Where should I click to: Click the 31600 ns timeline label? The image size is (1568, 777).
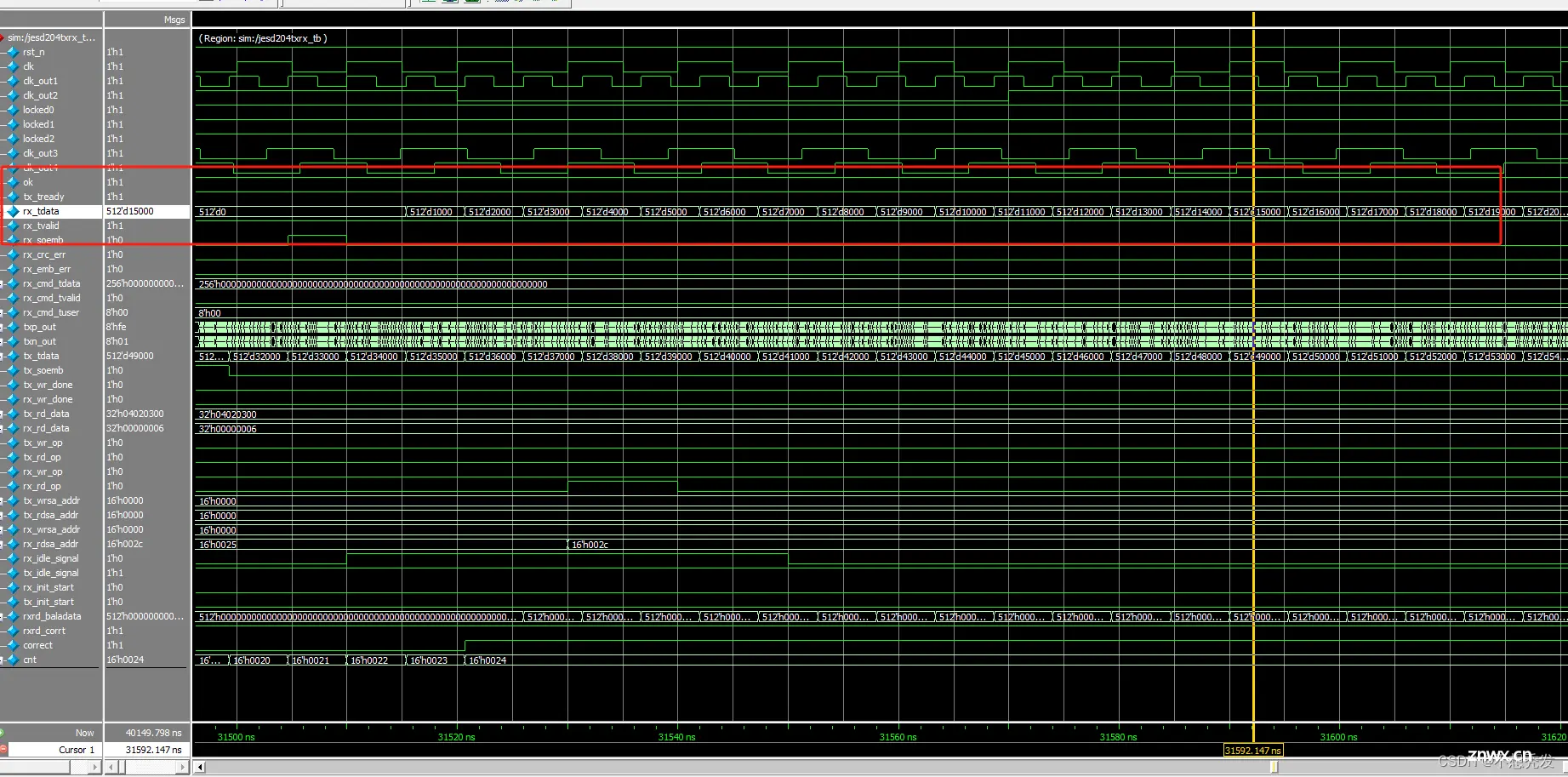click(x=1338, y=737)
